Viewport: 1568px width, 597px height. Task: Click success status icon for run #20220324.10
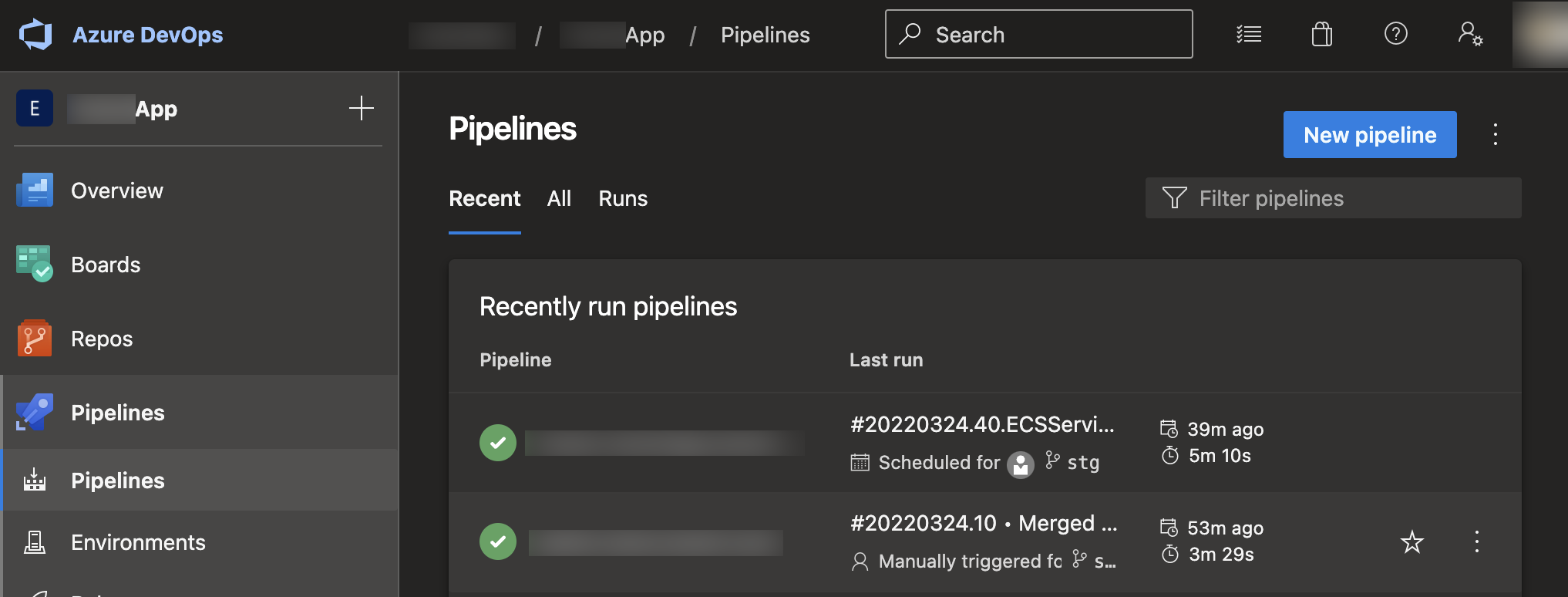[498, 541]
